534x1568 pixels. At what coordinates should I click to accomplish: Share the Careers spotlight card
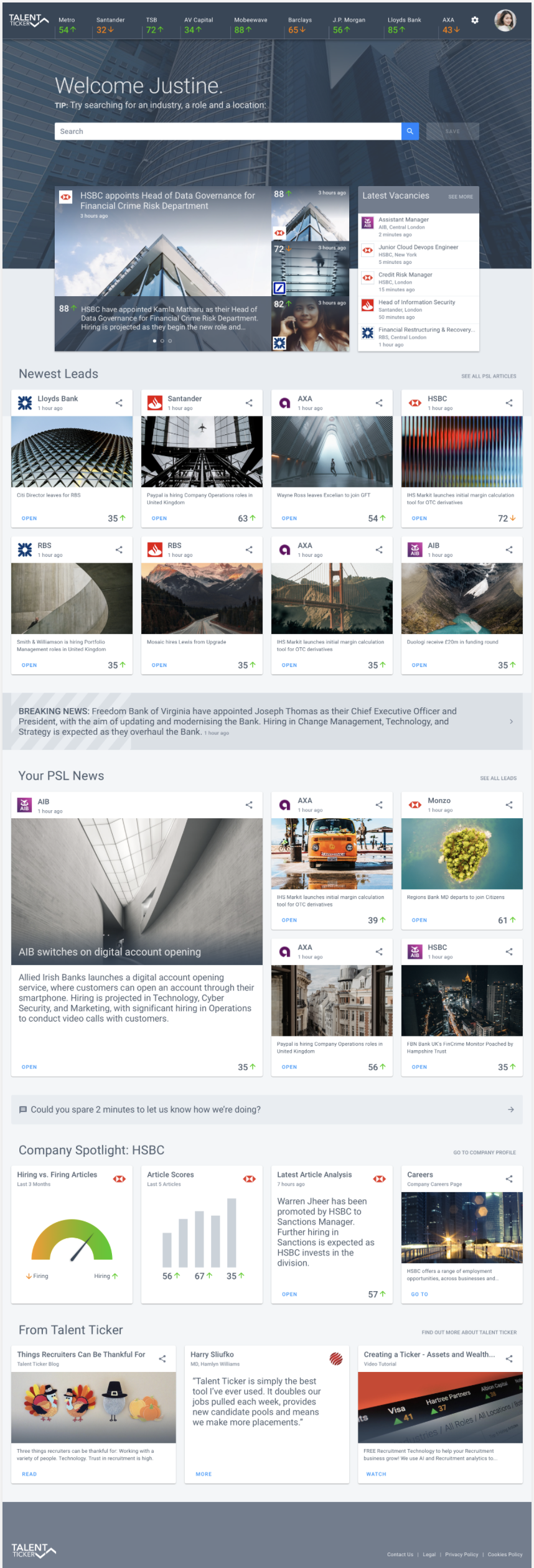(509, 1178)
